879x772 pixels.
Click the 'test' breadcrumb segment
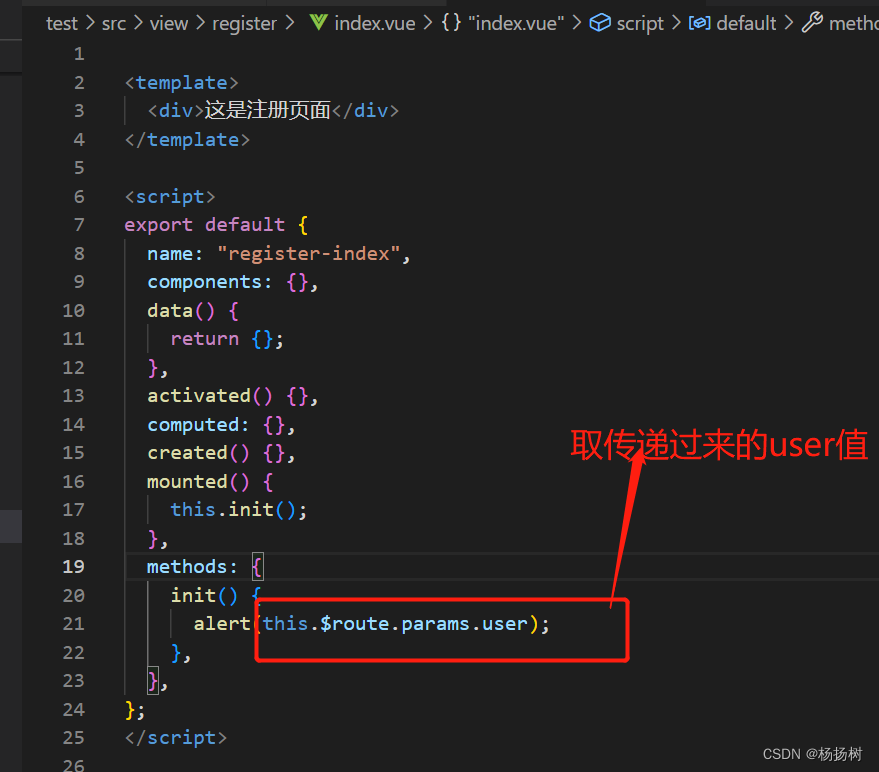click(62, 24)
